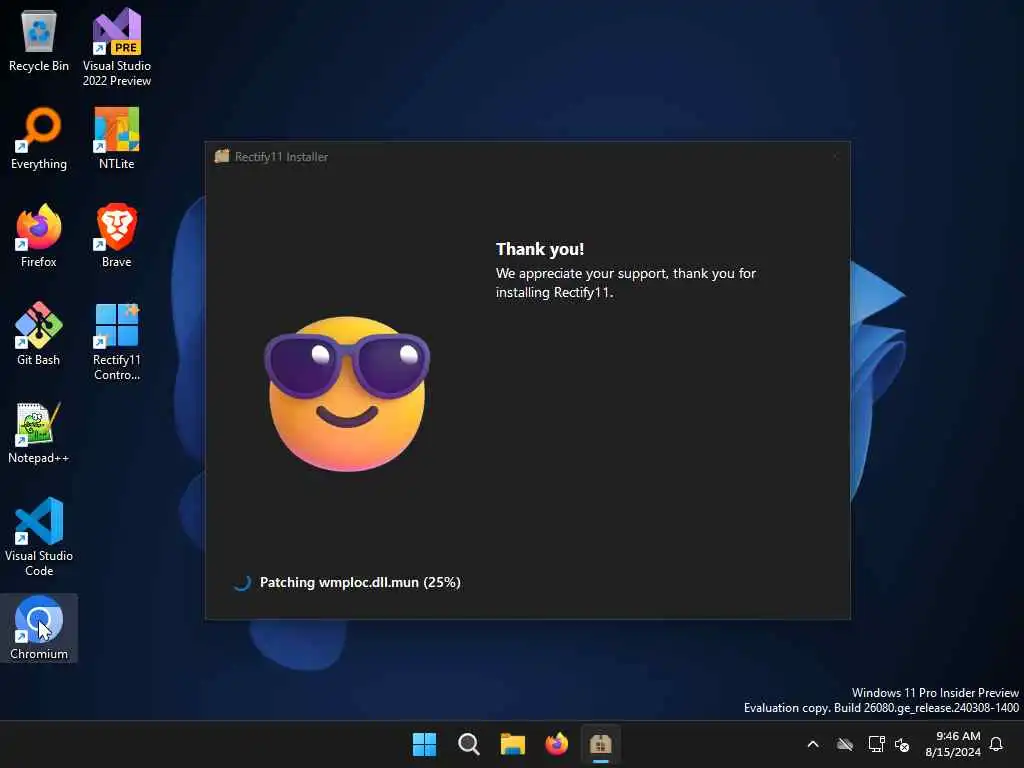1024x768 pixels.
Task: Select the Brave browser shortcut
Action: click(117, 236)
